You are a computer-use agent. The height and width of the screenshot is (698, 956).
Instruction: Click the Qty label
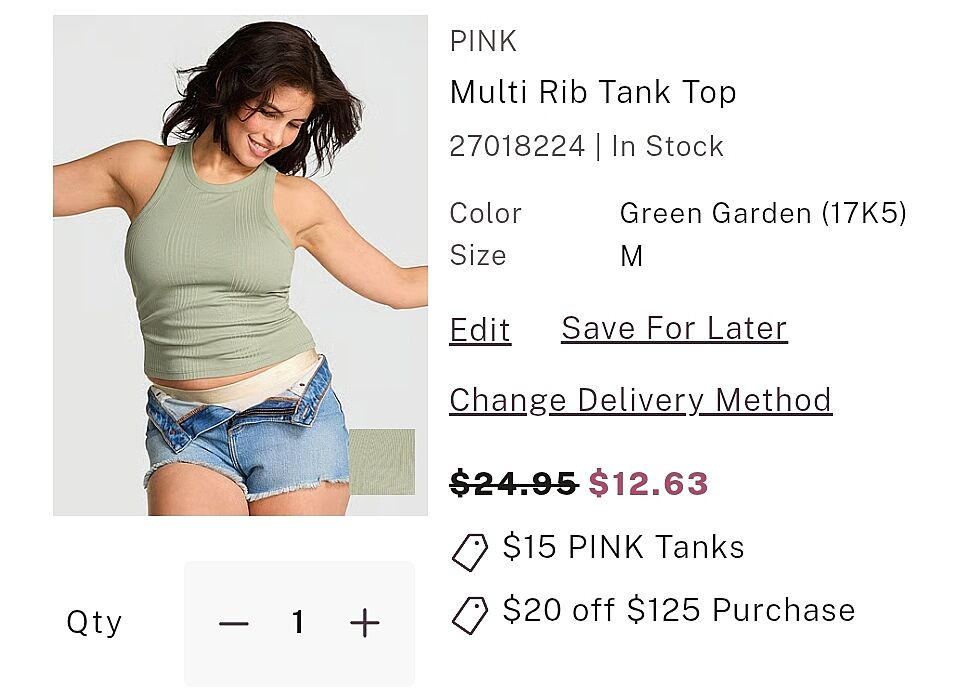pos(94,623)
